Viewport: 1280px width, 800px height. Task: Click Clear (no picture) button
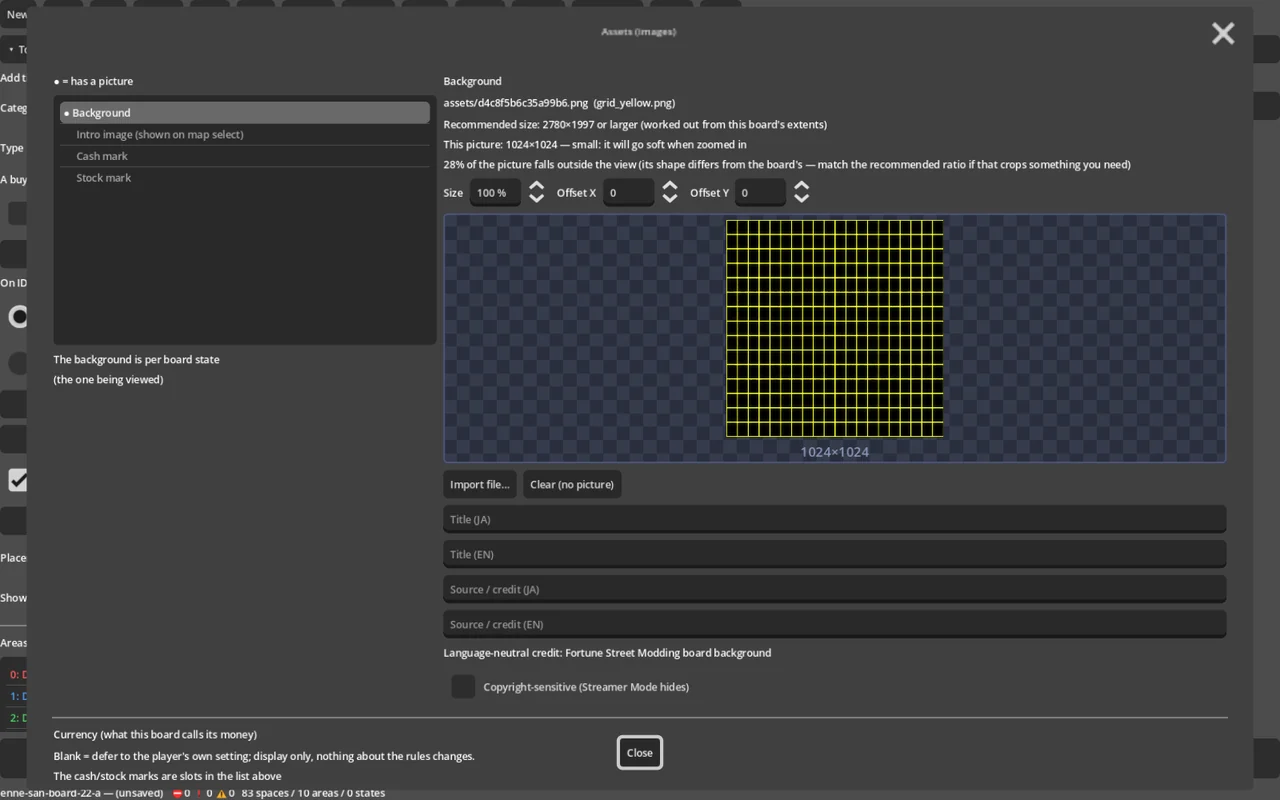coord(572,484)
